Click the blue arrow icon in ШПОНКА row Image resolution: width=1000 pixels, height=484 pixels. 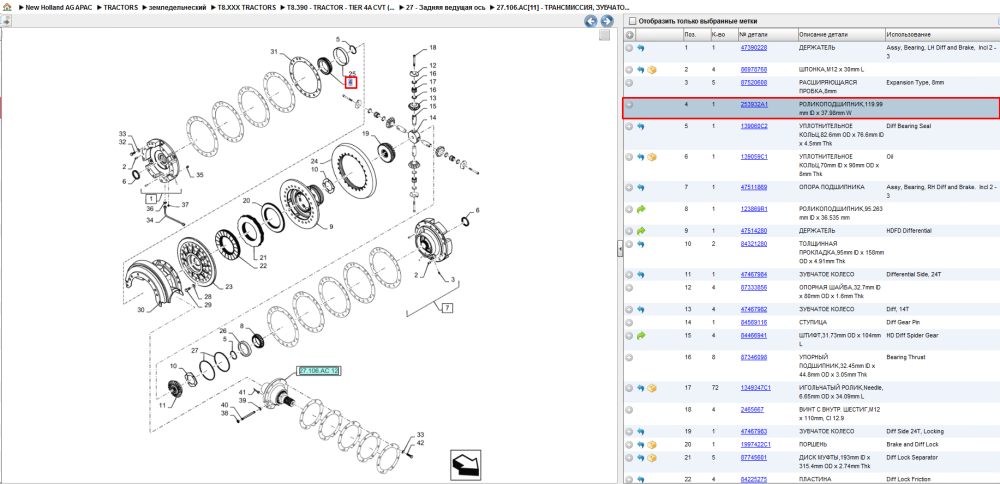click(641, 70)
